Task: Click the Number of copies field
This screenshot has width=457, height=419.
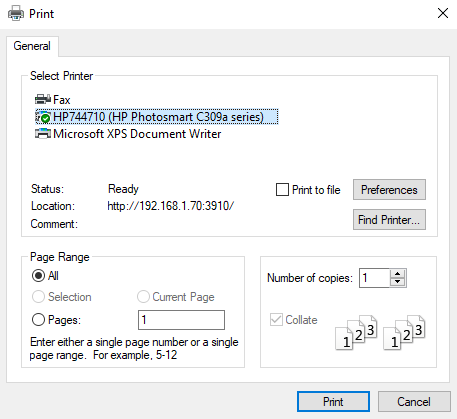Action: click(374, 278)
